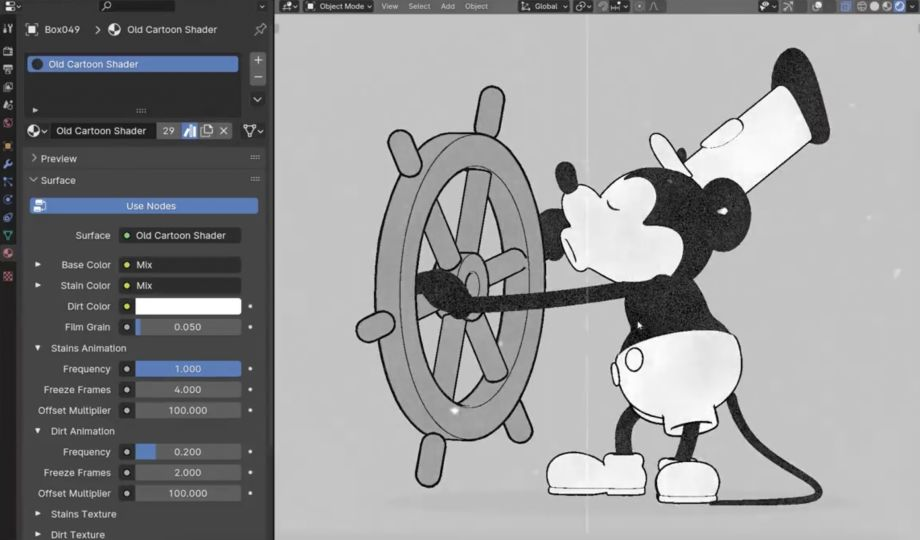Open the Object Constraints tab
This screenshot has width=920, height=540.
[8, 217]
